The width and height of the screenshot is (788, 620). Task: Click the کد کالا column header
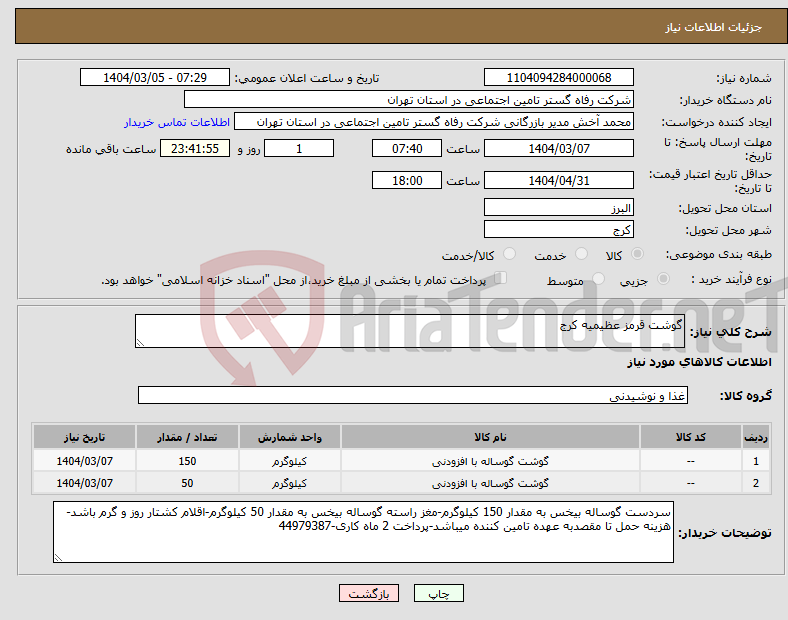tap(691, 437)
